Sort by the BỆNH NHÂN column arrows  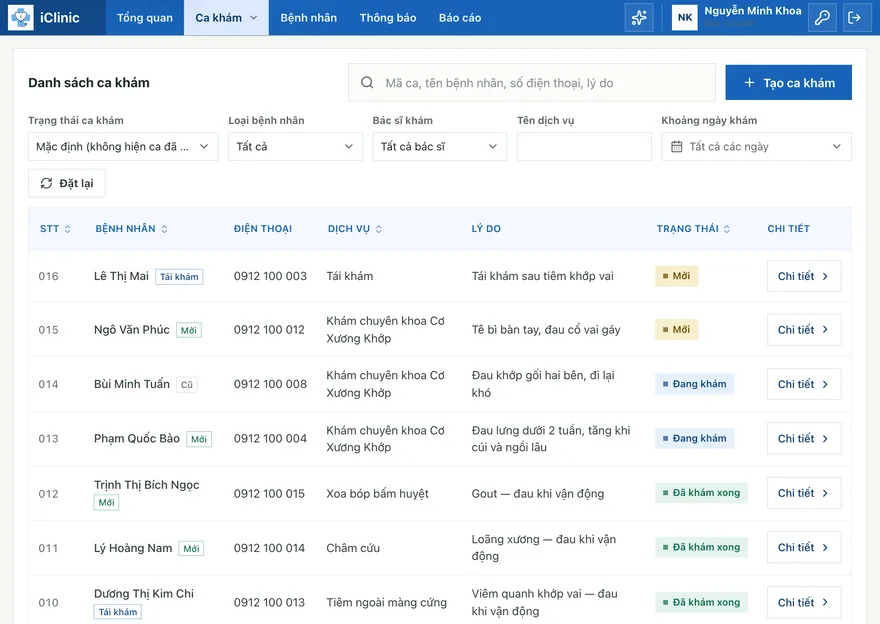coord(164,229)
